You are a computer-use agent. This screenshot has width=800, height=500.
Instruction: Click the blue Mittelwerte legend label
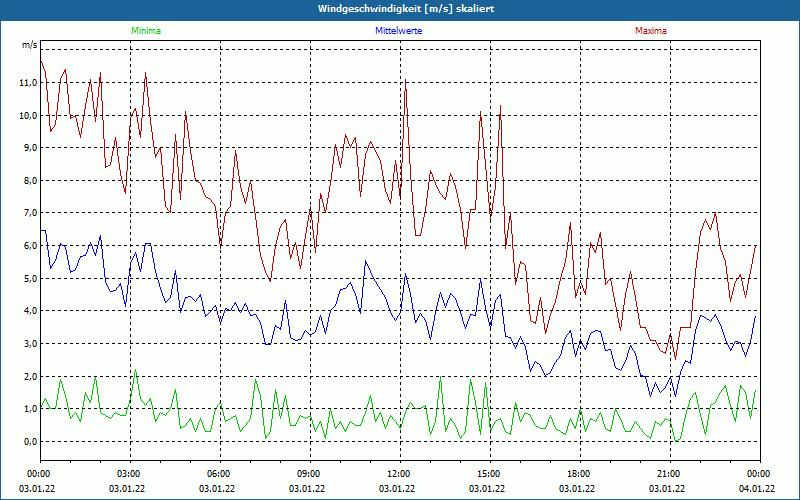(x=398, y=31)
